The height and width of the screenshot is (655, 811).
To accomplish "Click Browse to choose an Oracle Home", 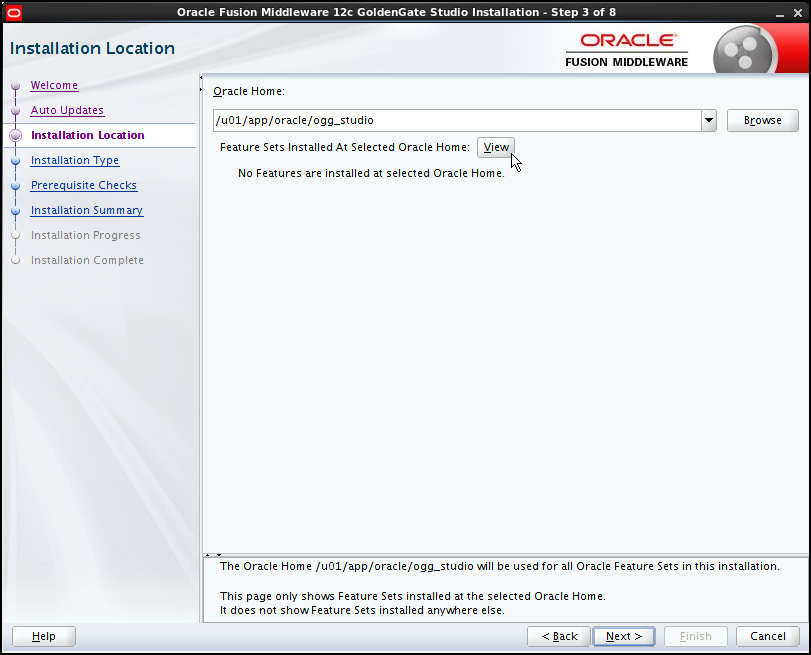I will click(x=762, y=119).
